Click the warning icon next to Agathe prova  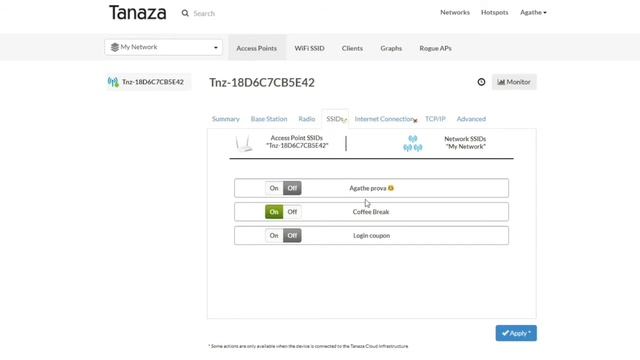(x=391, y=188)
